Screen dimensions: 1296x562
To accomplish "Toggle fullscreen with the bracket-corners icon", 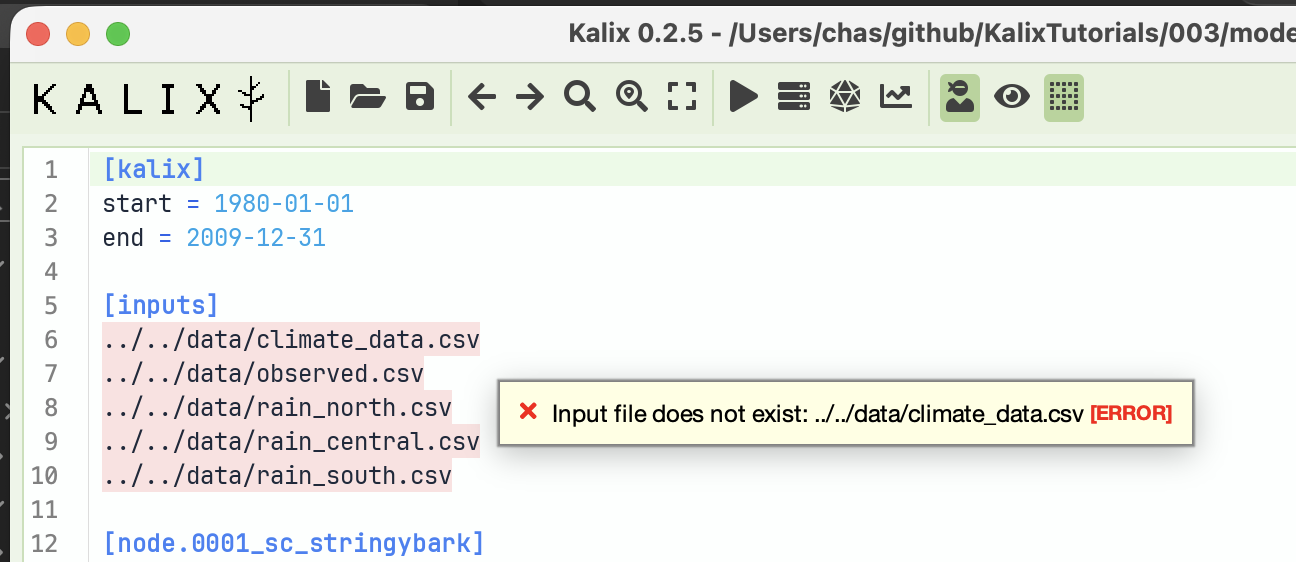I will (x=682, y=97).
